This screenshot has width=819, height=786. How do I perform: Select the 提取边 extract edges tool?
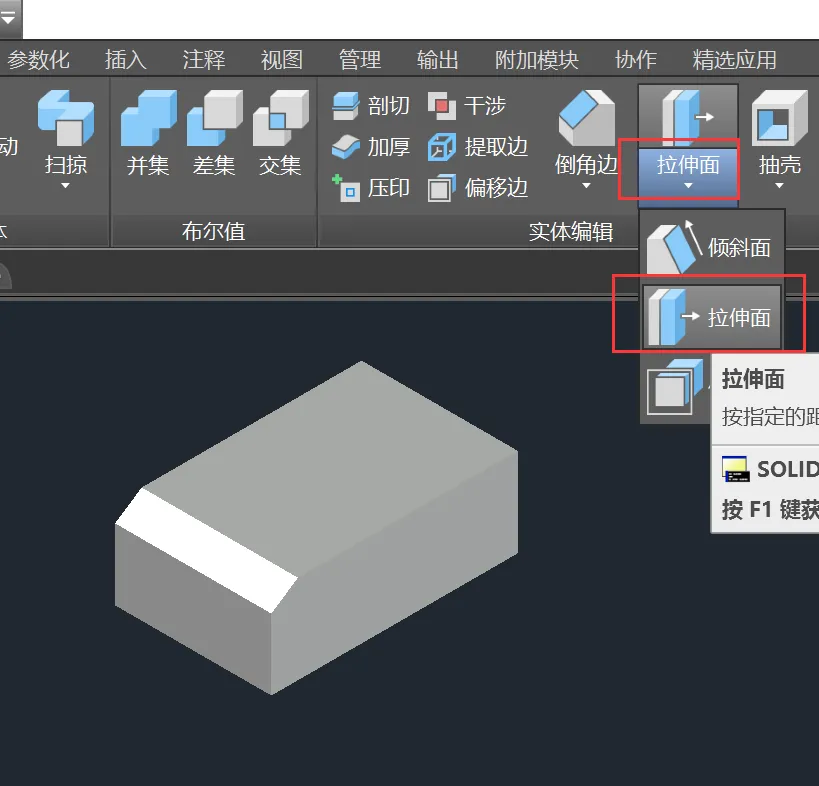(x=477, y=147)
